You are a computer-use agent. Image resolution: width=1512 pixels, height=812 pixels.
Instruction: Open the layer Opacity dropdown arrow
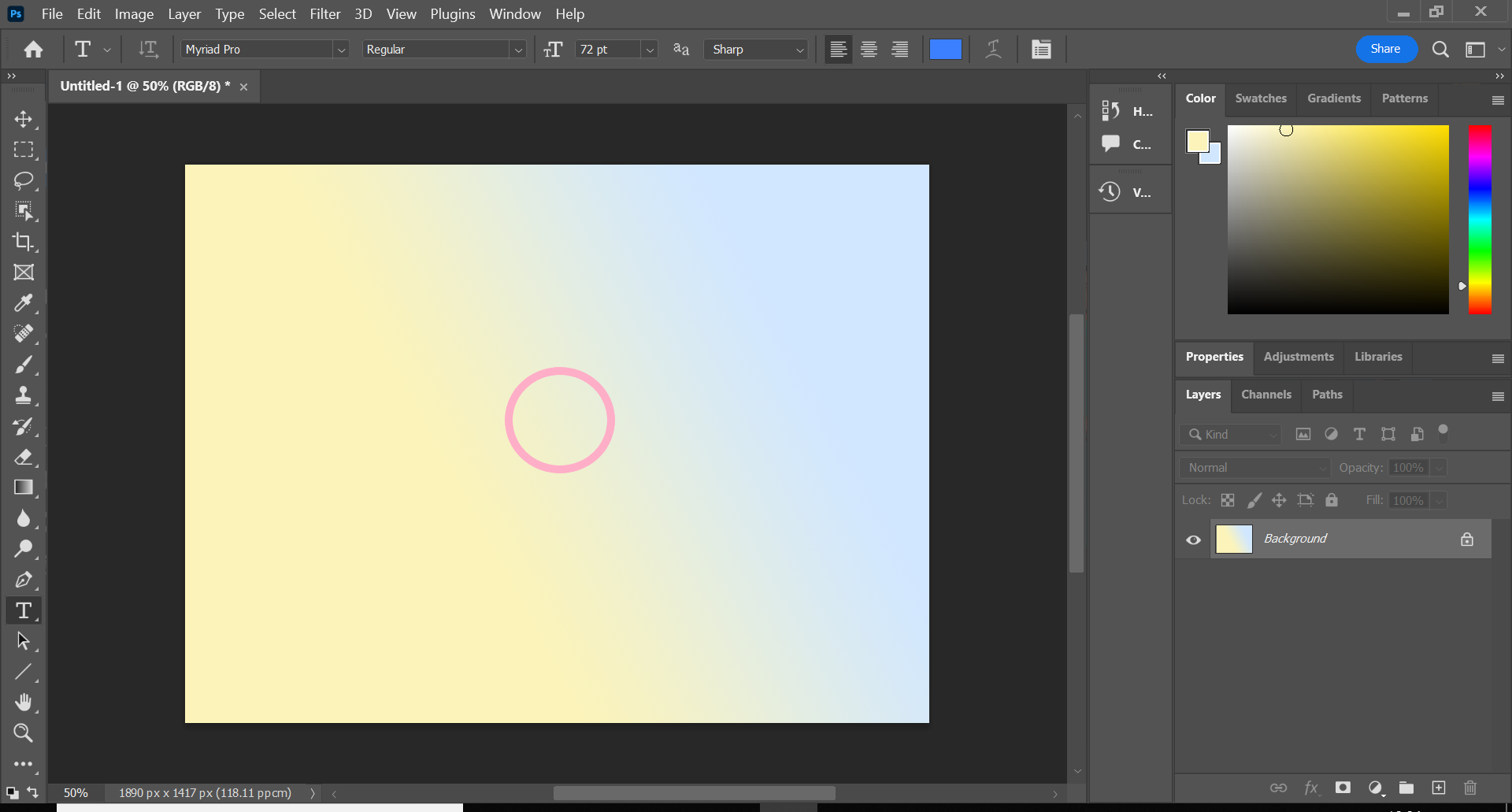pos(1439,468)
